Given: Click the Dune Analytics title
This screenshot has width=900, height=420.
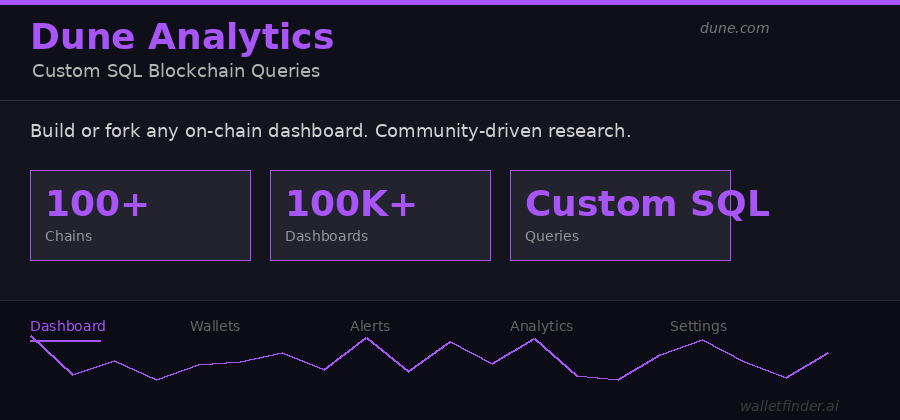Looking at the screenshot, I should point(182,37).
